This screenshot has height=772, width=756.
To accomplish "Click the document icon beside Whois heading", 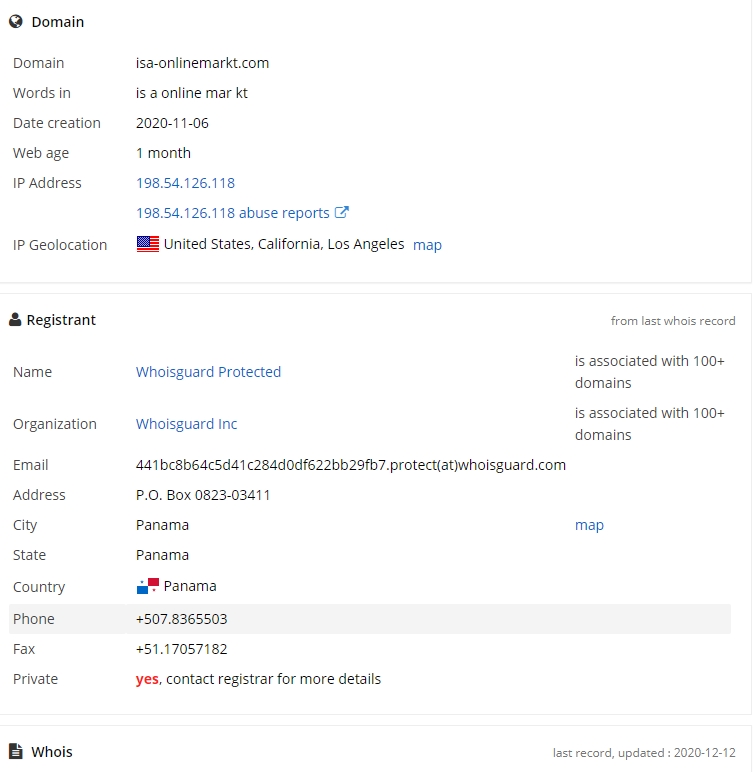I will [16, 751].
